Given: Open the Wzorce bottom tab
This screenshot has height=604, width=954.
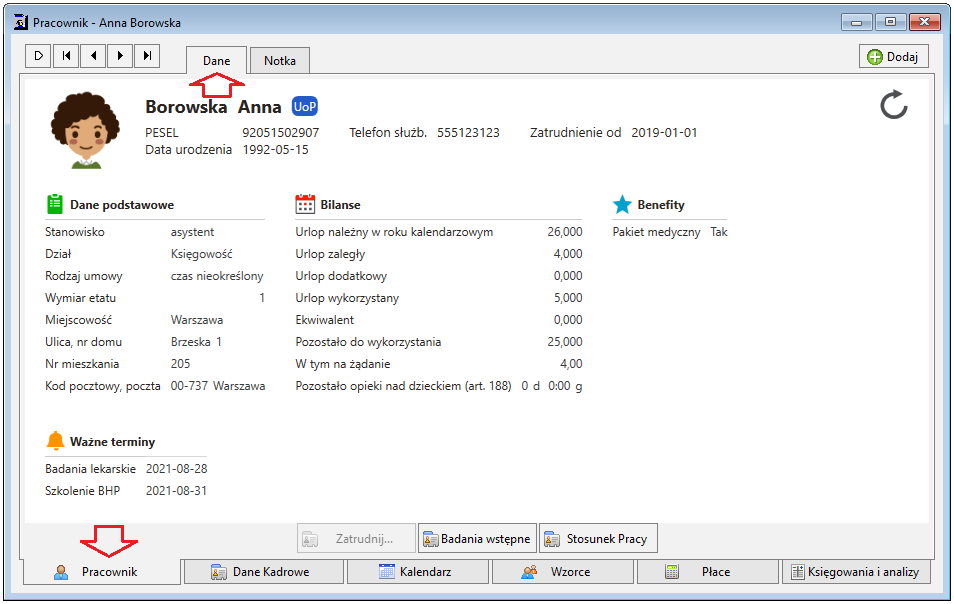Looking at the screenshot, I should point(563,572).
